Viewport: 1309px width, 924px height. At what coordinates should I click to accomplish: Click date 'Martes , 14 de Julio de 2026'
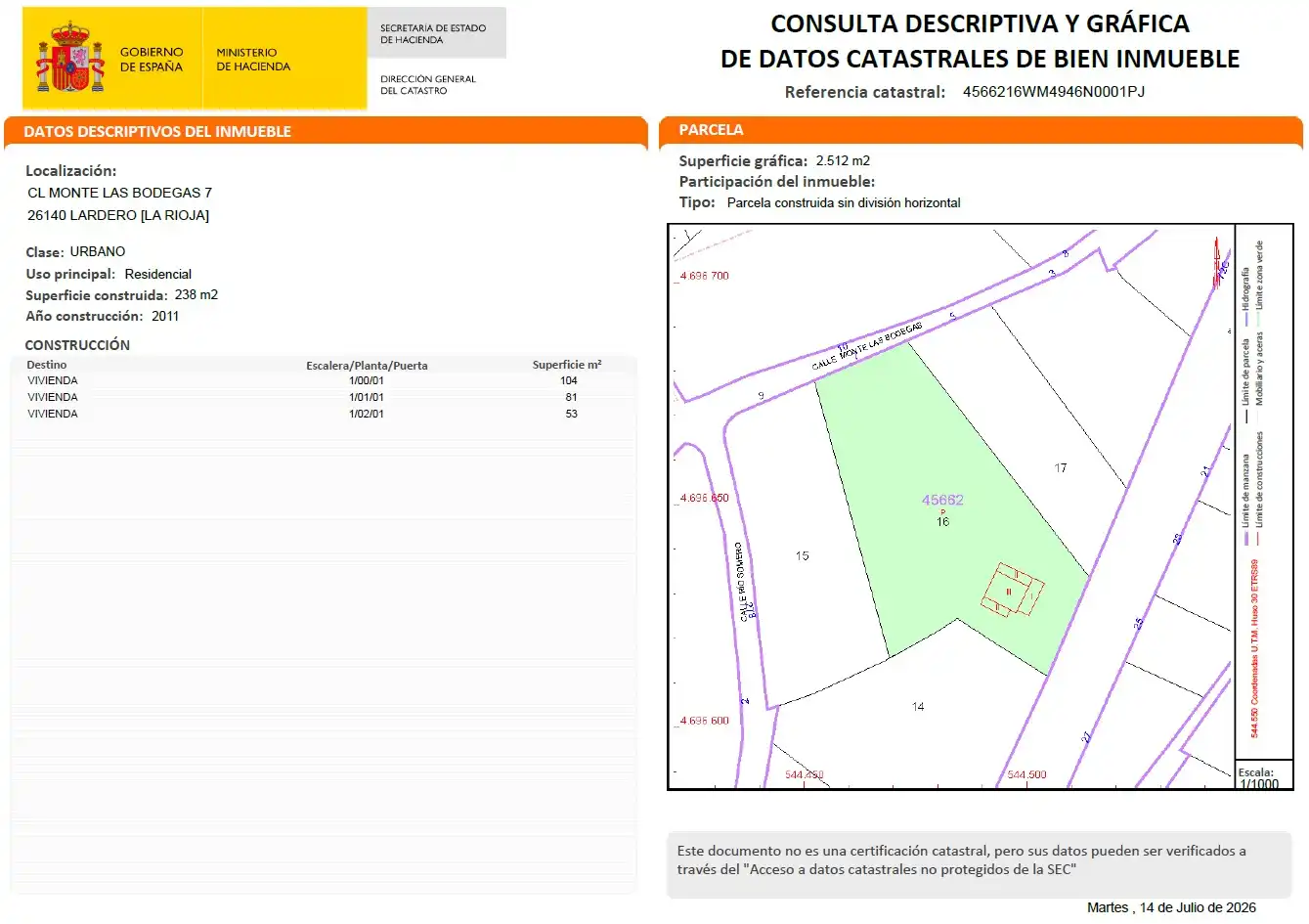(1171, 907)
